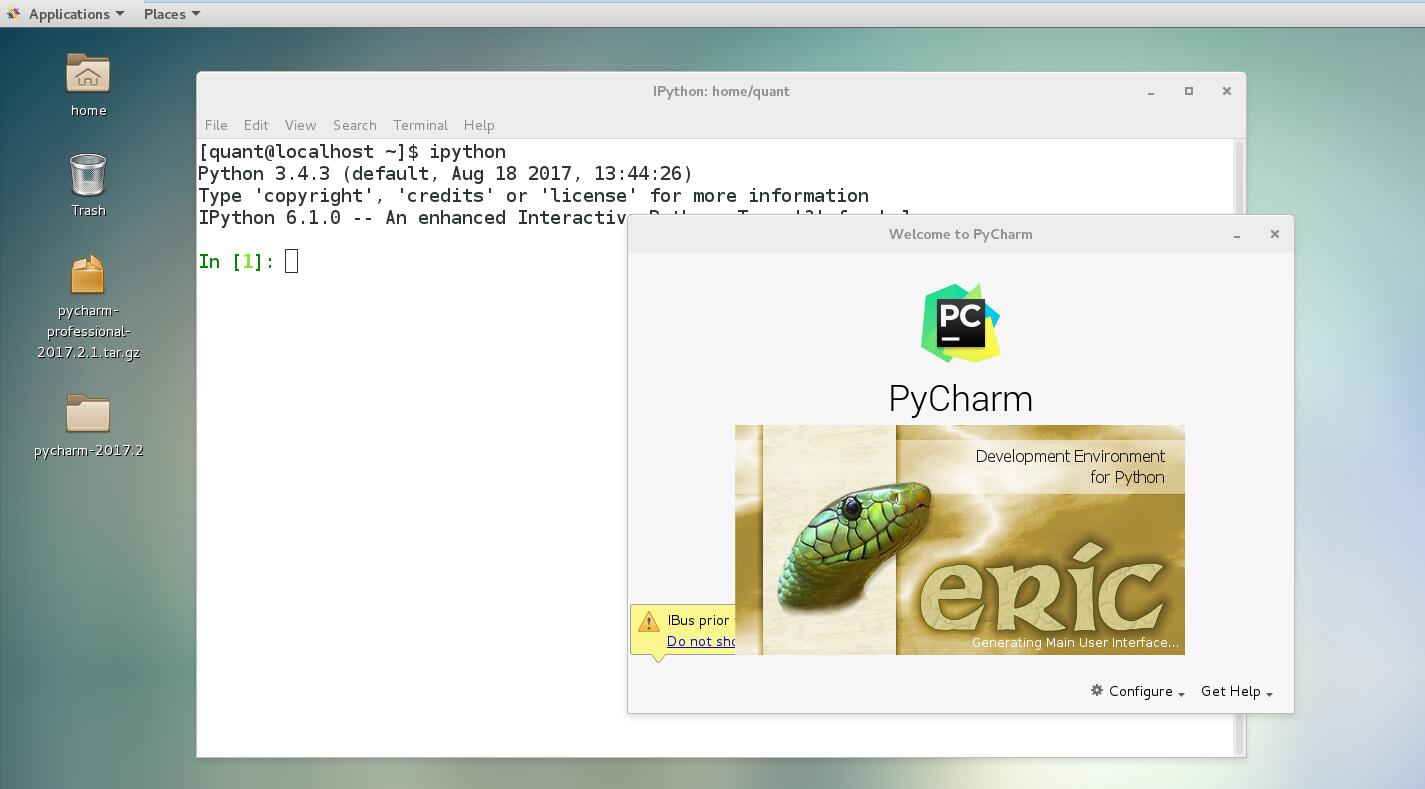
Task: Open the File menu in terminal
Action: point(216,125)
